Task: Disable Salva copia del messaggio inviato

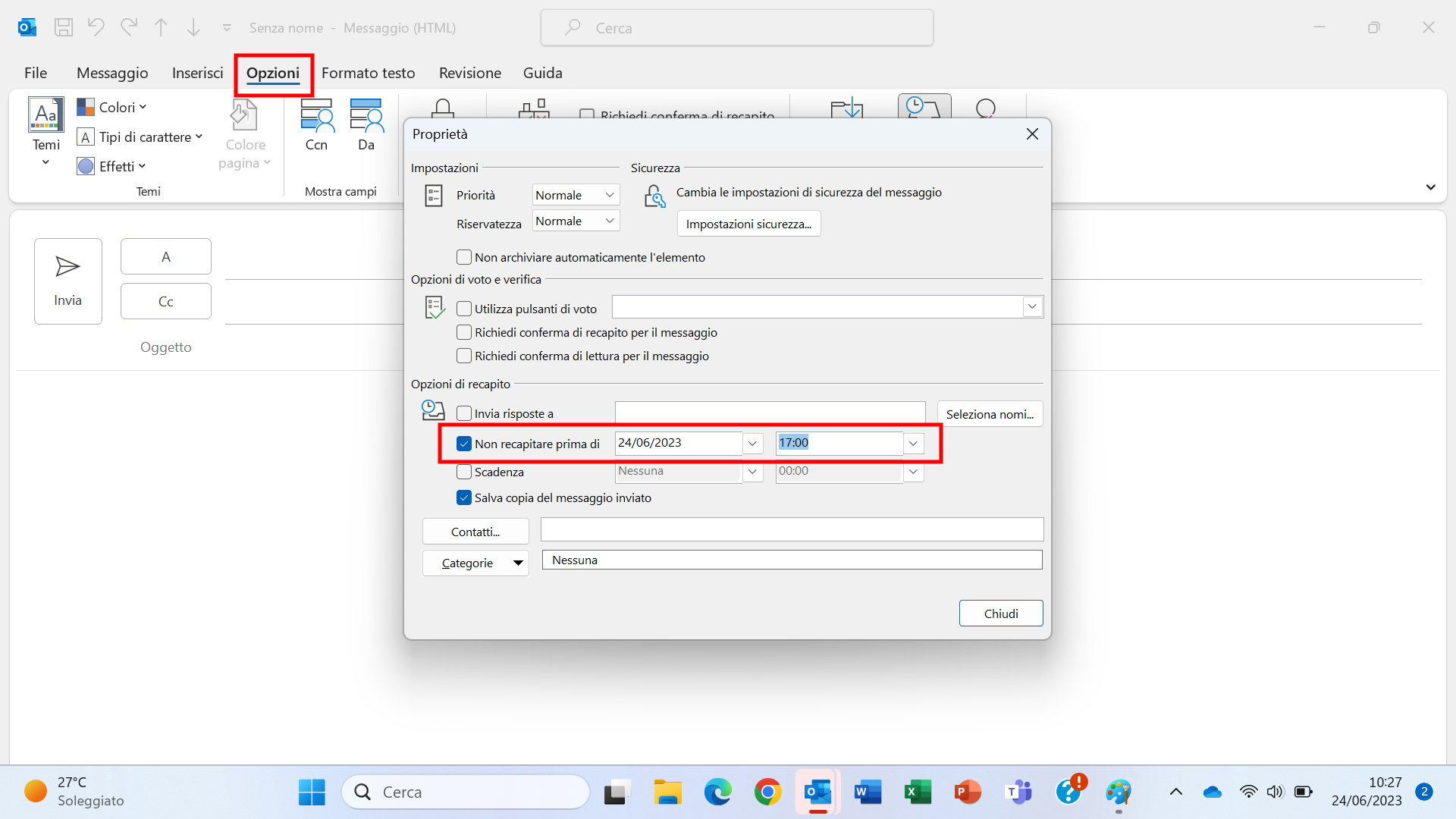Action: (x=463, y=497)
